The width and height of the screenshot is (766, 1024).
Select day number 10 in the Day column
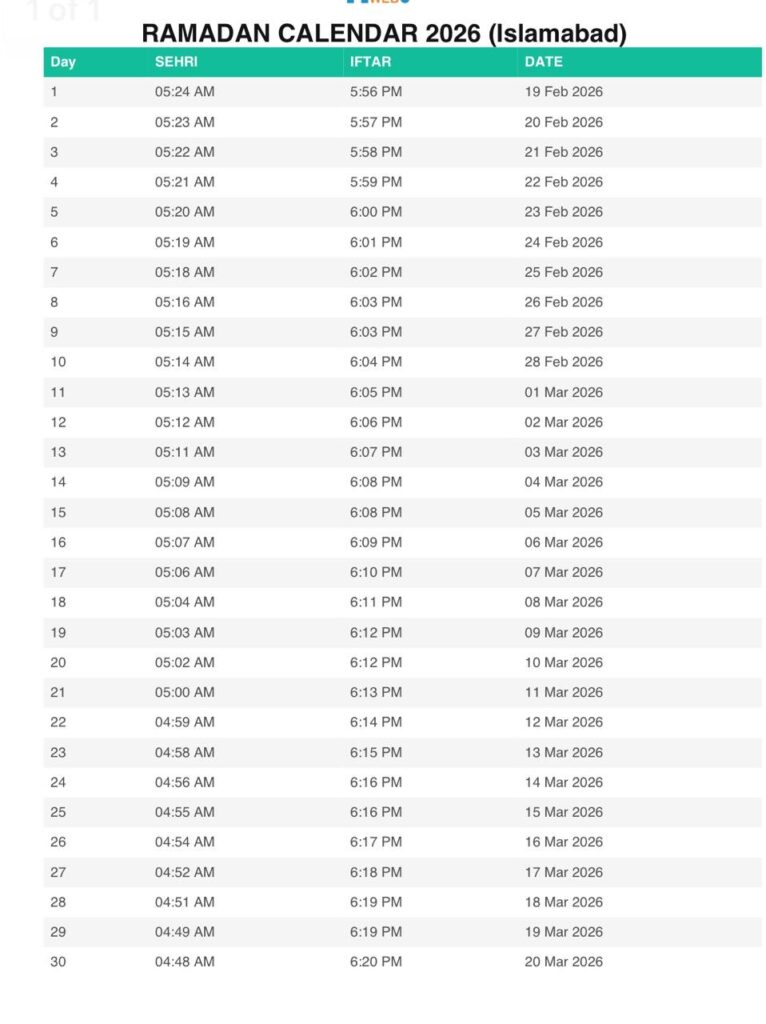pos(58,362)
